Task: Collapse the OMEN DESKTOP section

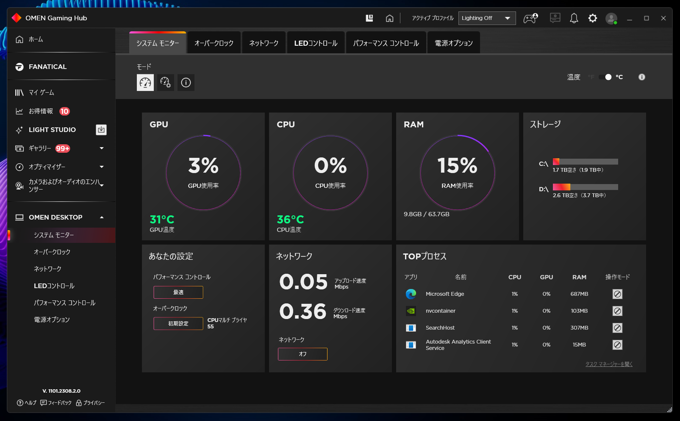Action: pos(101,217)
